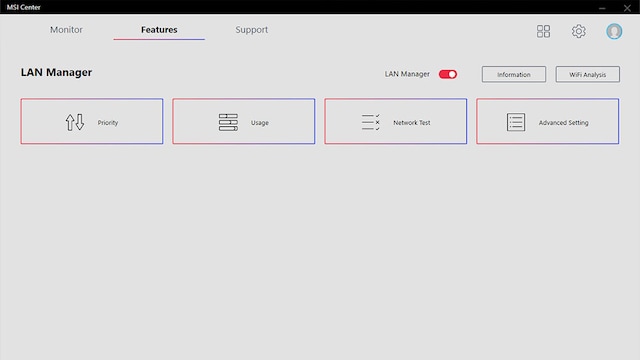
Task: Click the Information button
Action: [x=513, y=74]
